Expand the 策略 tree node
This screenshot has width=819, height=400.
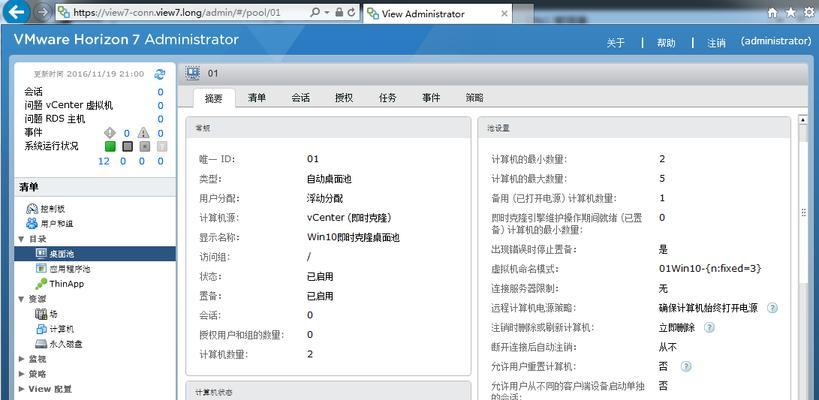[x=21, y=374]
